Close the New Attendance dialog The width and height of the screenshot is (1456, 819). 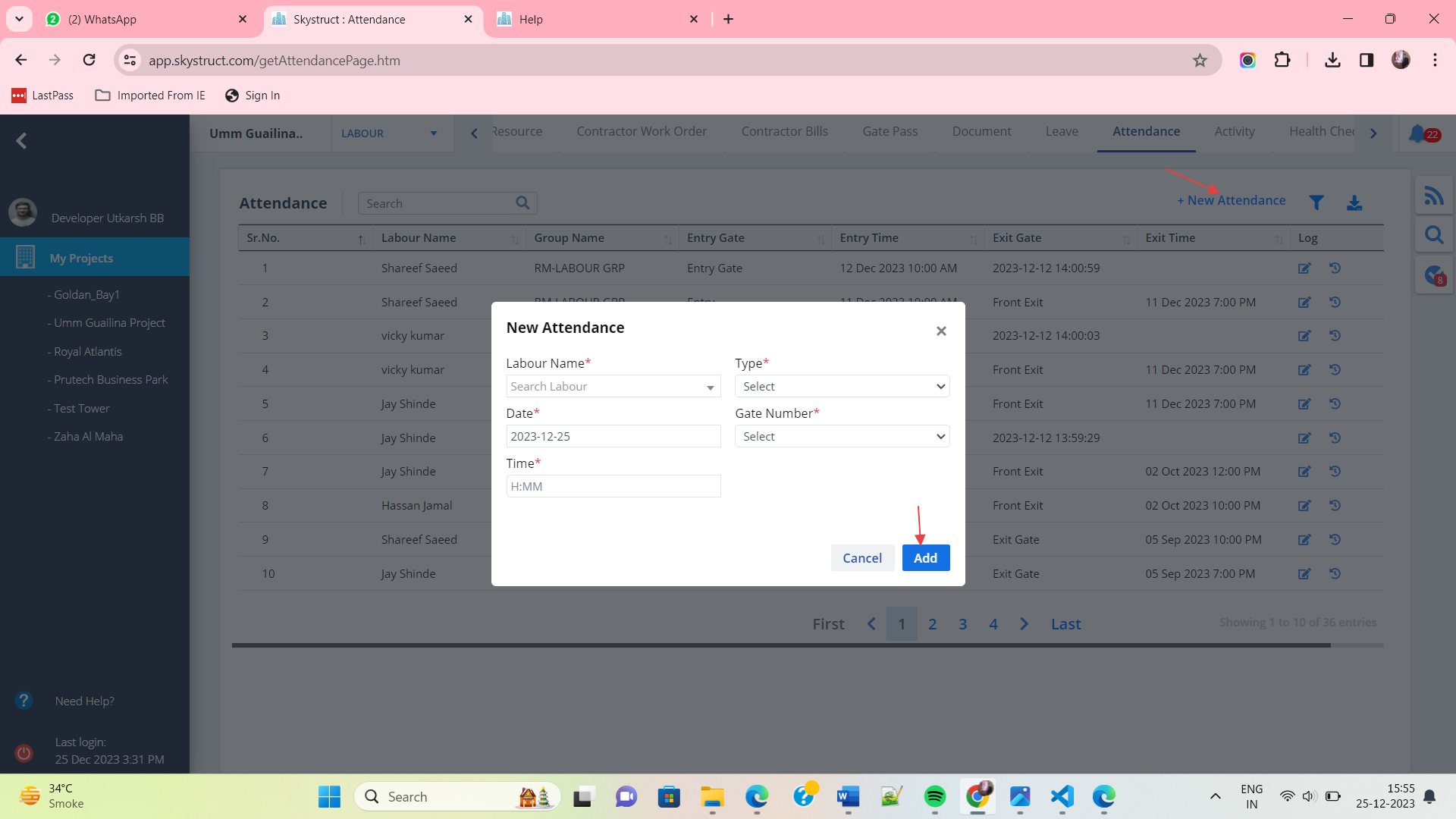coord(941,331)
